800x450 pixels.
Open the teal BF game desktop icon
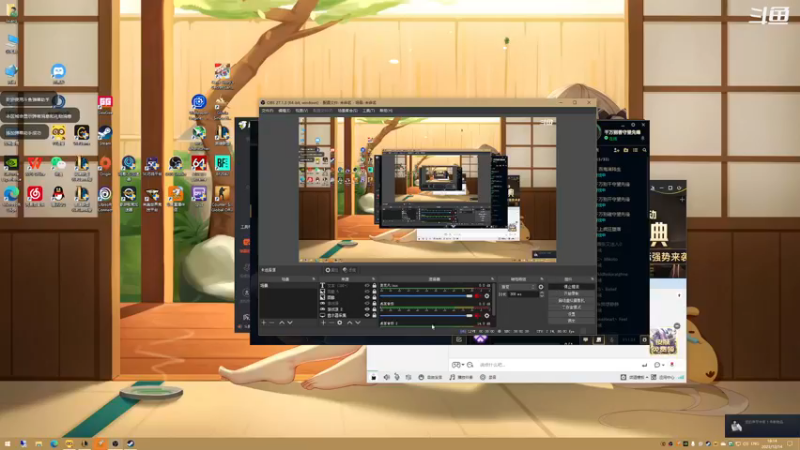222,163
